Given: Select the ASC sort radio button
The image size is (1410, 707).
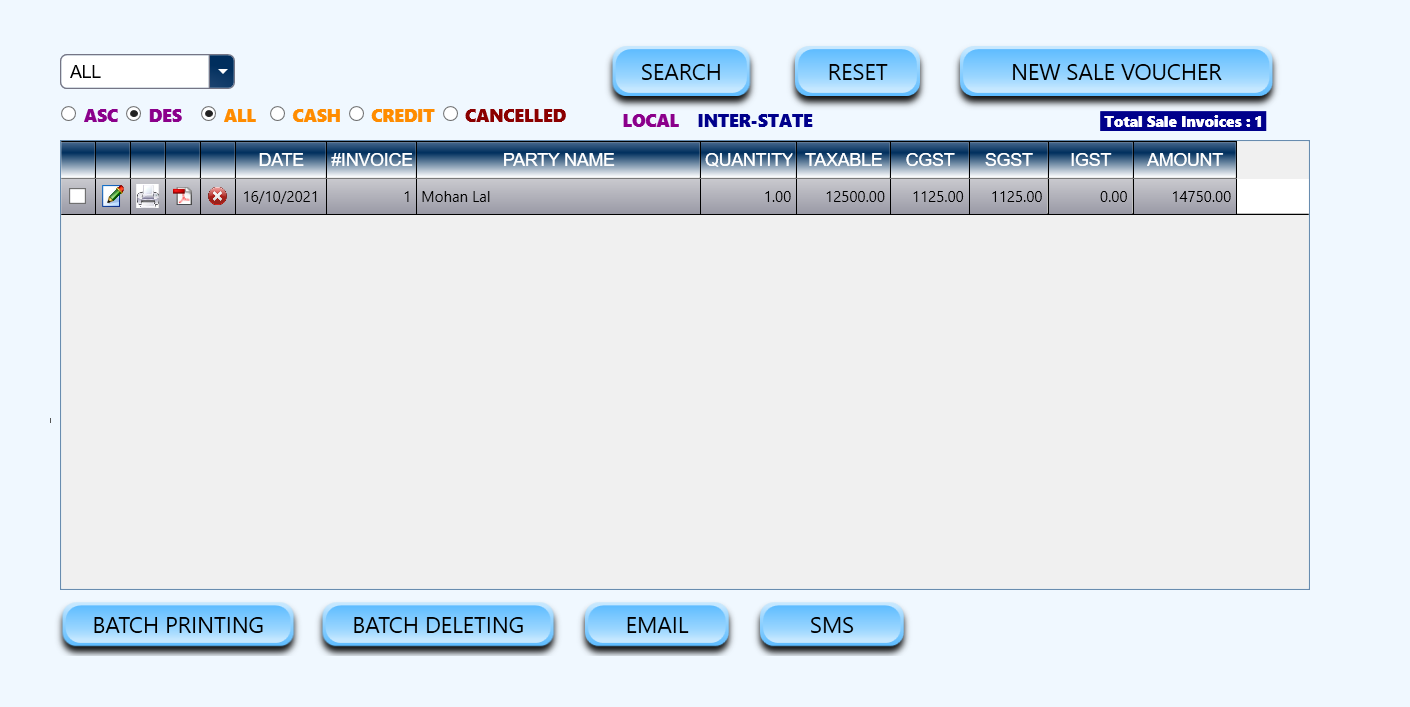Looking at the screenshot, I should tap(69, 114).
